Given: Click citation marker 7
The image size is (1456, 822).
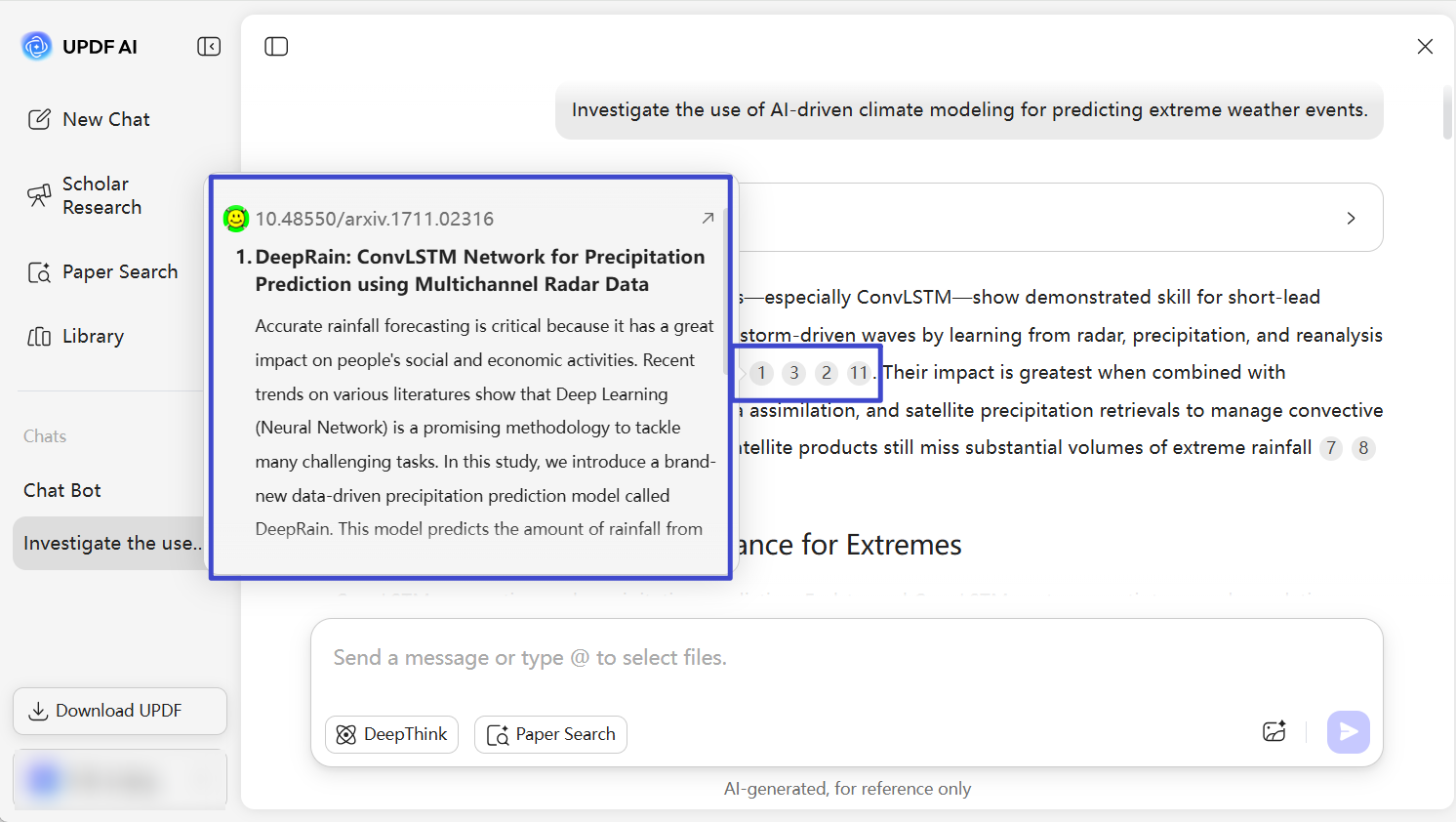Looking at the screenshot, I should pos(1331,448).
